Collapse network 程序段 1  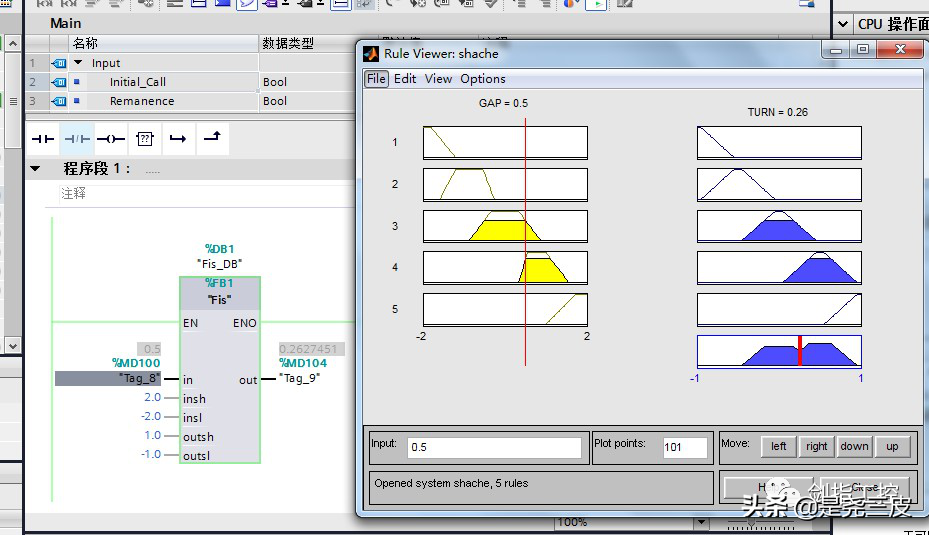pyautogui.click(x=36, y=168)
